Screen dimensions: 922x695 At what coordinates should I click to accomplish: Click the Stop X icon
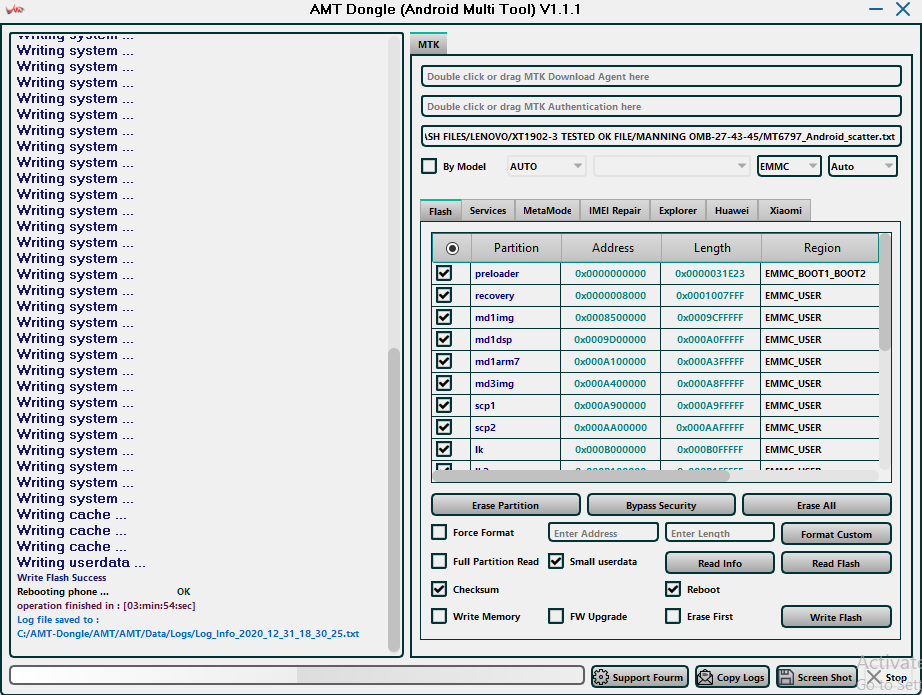pyautogui.click(x=874, y=677)
